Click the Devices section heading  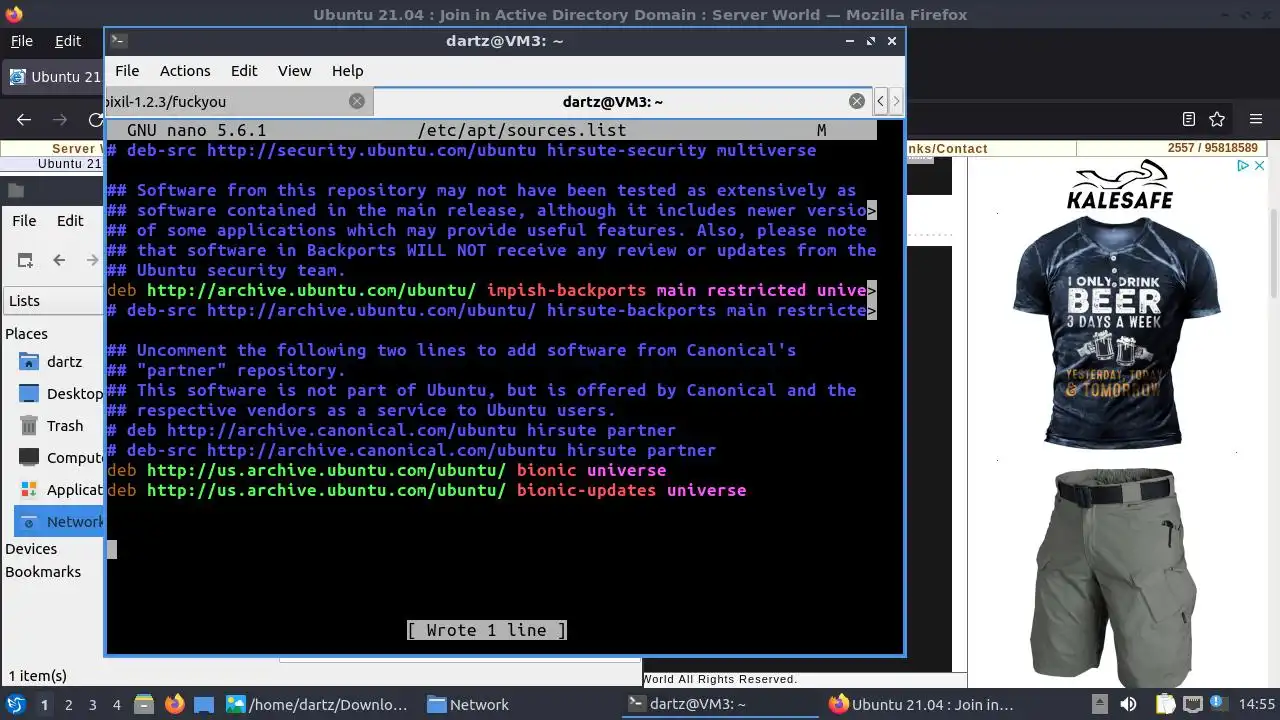point(31,548)
